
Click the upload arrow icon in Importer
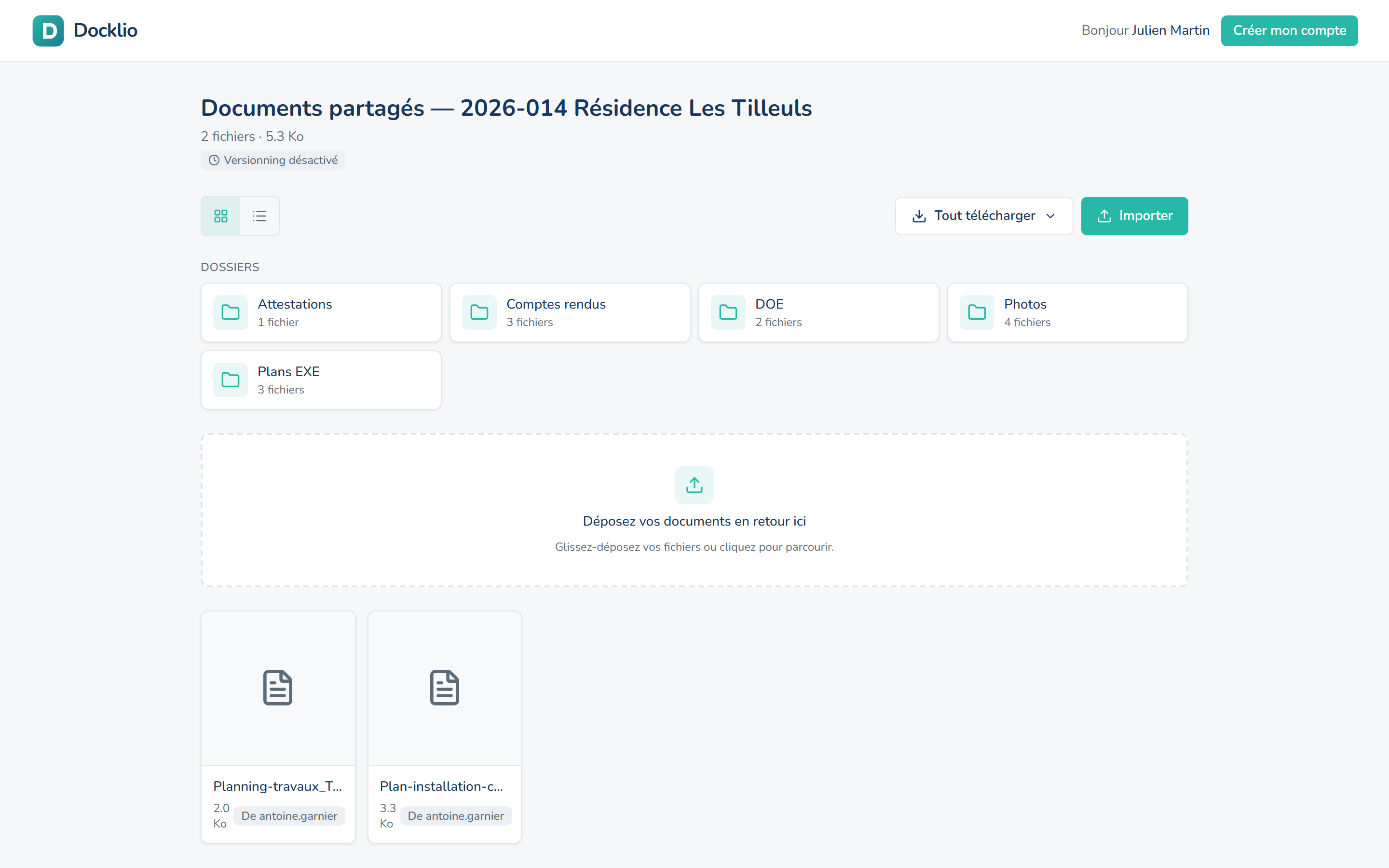tap(1104, 216)
